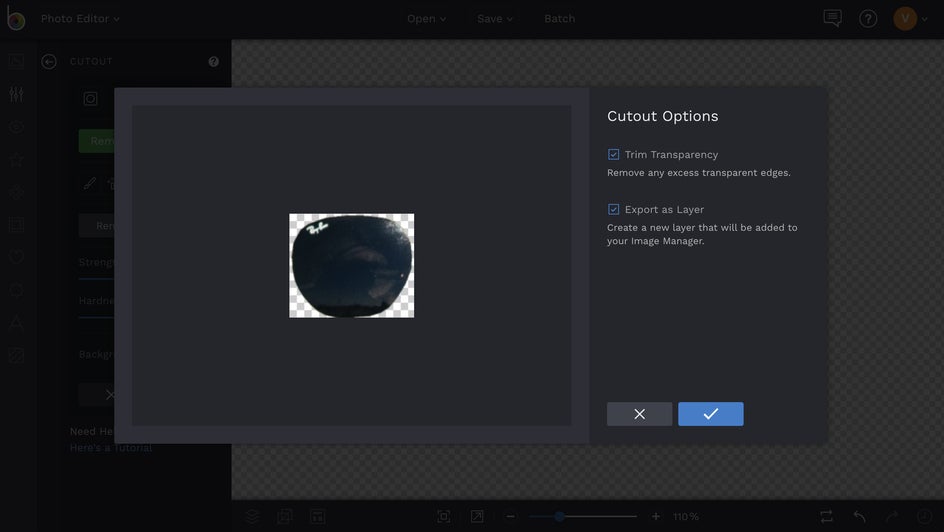The width and height of the screenshot is (944, 532).
Task: Open the Image Manager sidebar icon
Action: (x=16, y=61)
